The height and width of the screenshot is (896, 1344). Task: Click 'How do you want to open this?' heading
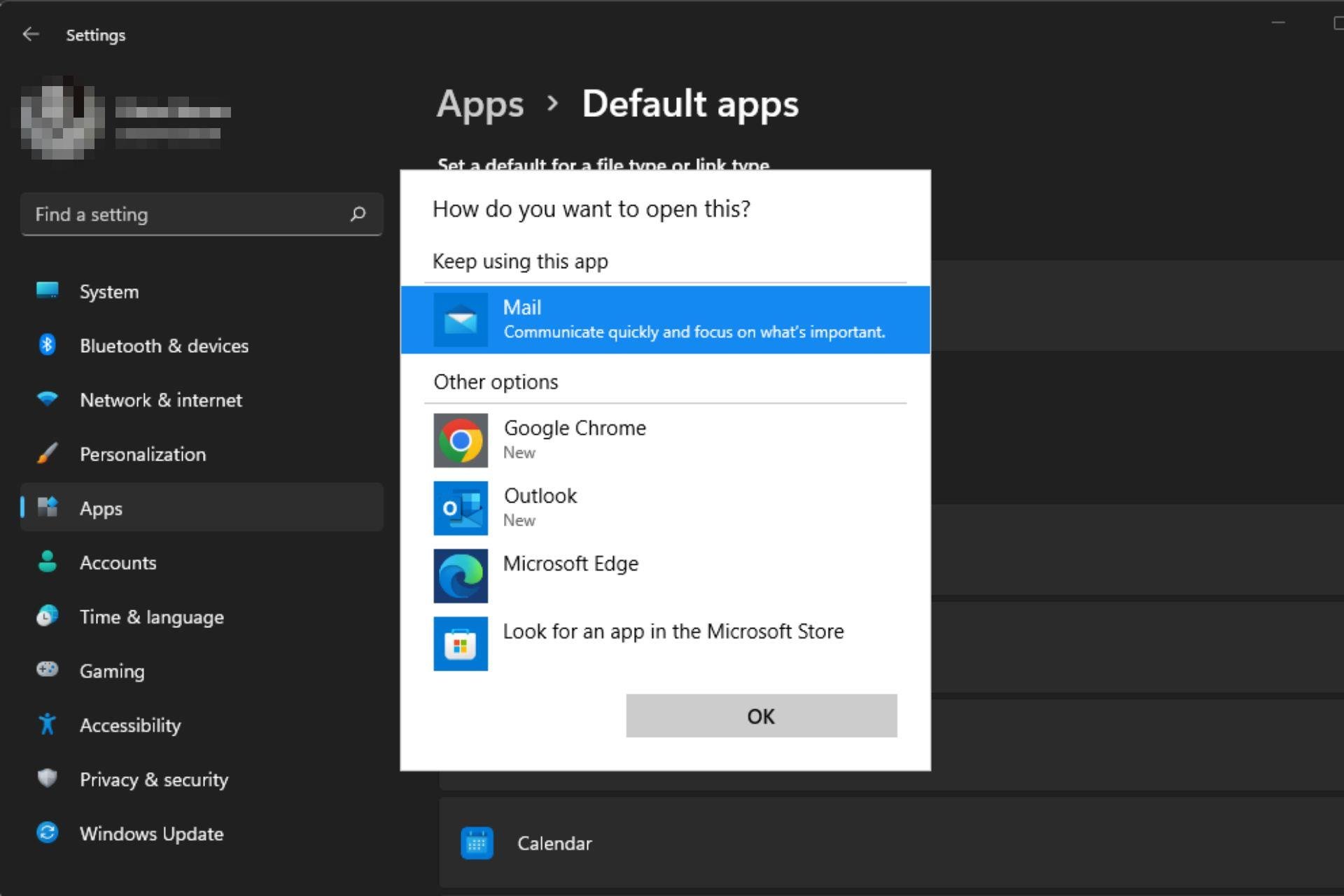(591, 209)
